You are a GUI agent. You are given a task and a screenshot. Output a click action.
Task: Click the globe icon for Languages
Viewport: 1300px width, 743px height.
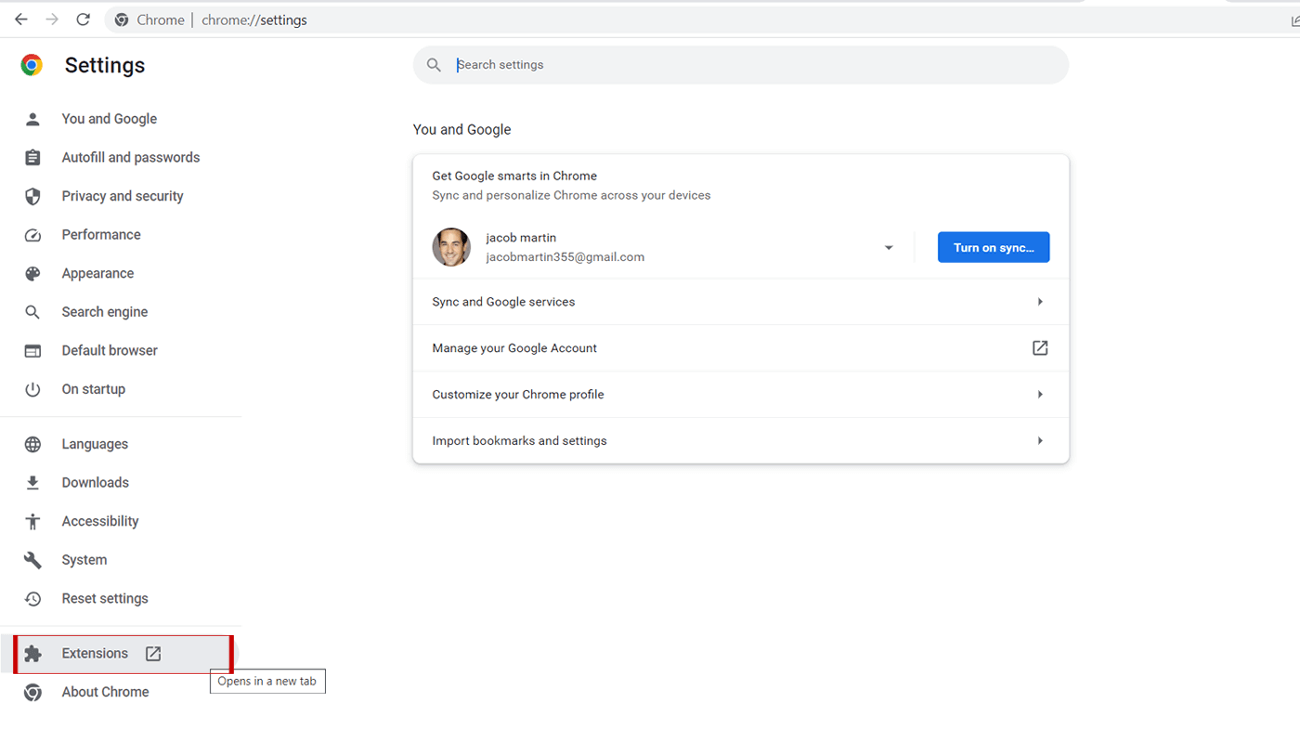click(x=33, y=444)
